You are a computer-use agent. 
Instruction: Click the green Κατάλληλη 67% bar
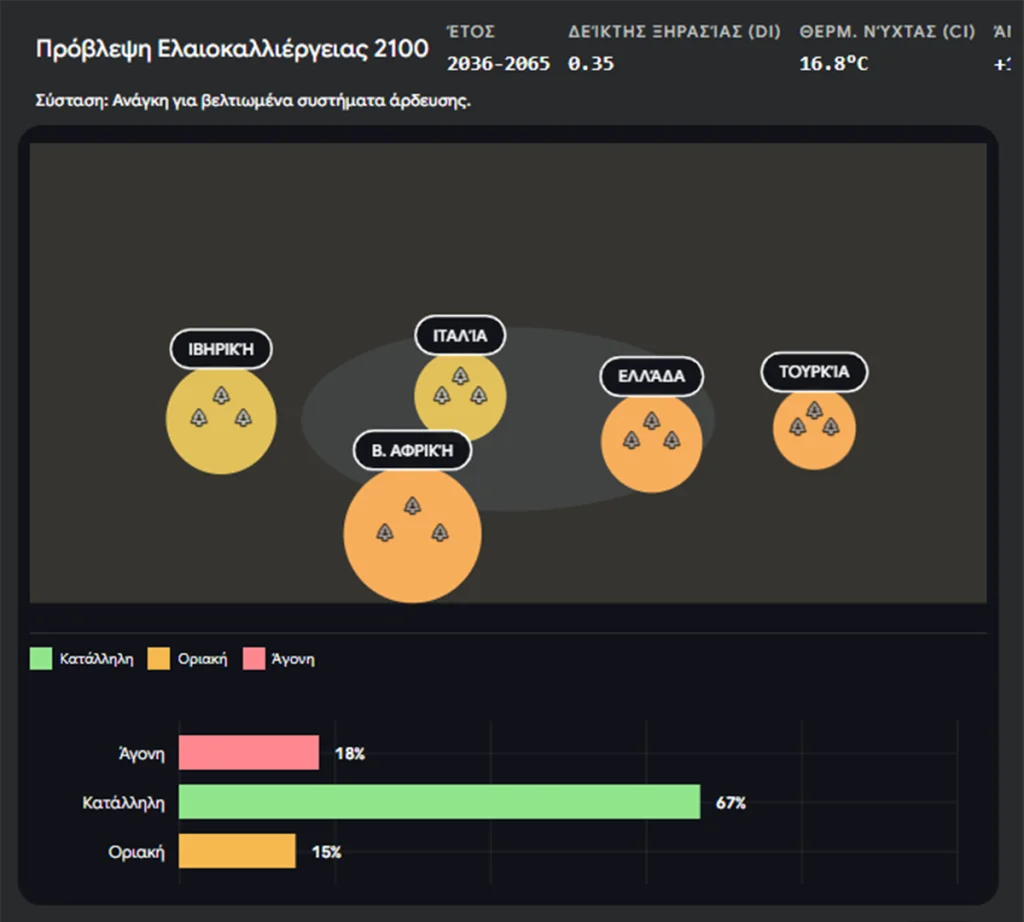tap(439, 802)
